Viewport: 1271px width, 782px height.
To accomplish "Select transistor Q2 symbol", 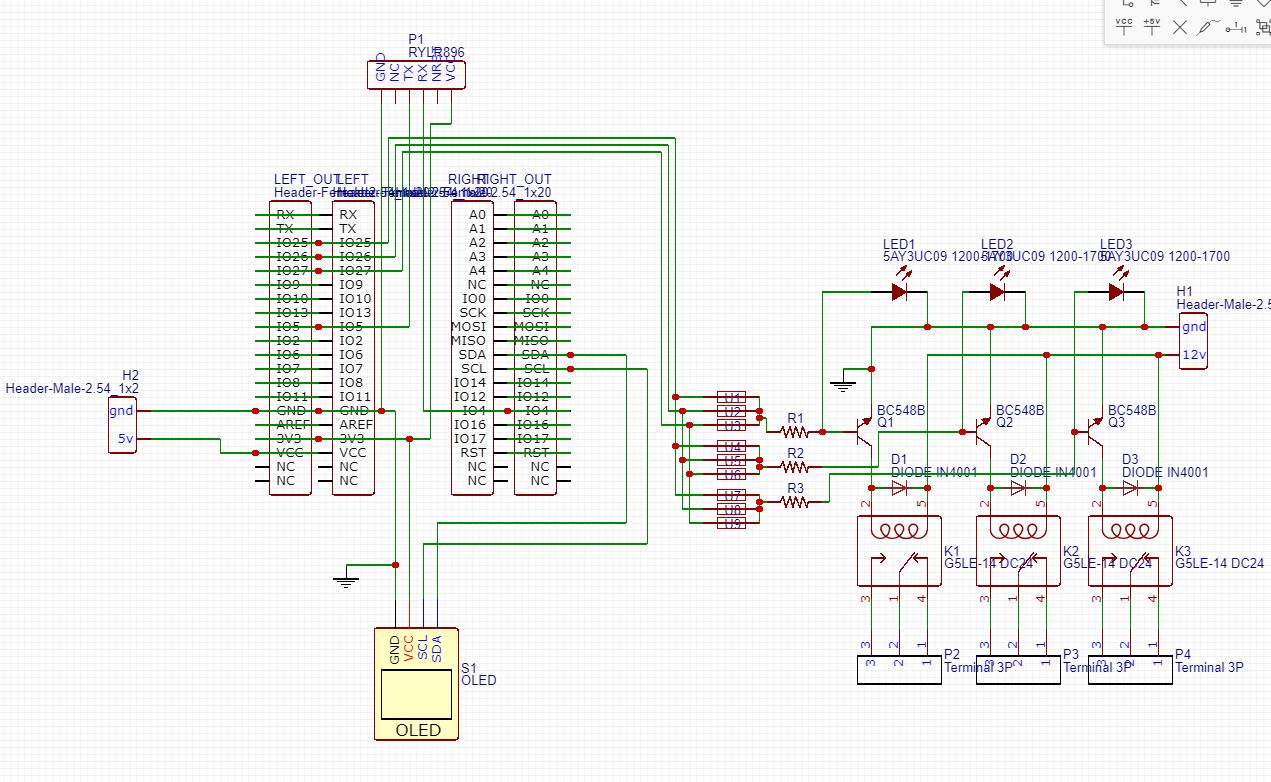I will click(x=981, y=432).
